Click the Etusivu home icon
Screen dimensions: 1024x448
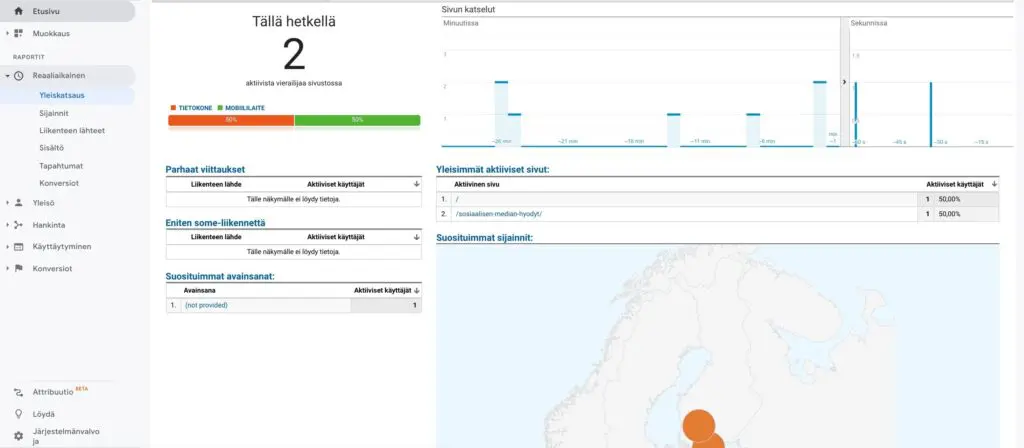pos(19,11)
